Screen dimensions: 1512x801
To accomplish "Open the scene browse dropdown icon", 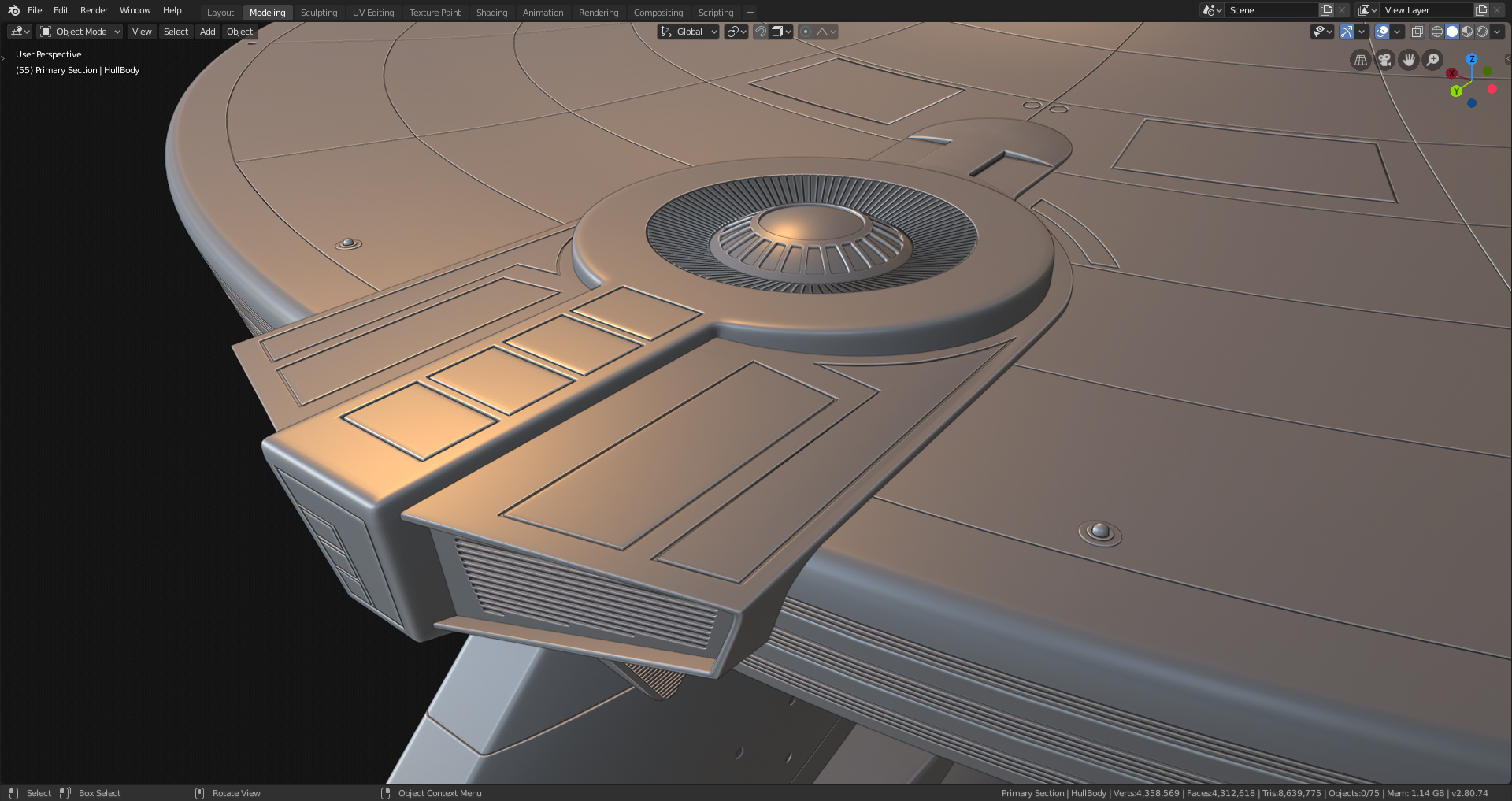I will click(1211, 10).
